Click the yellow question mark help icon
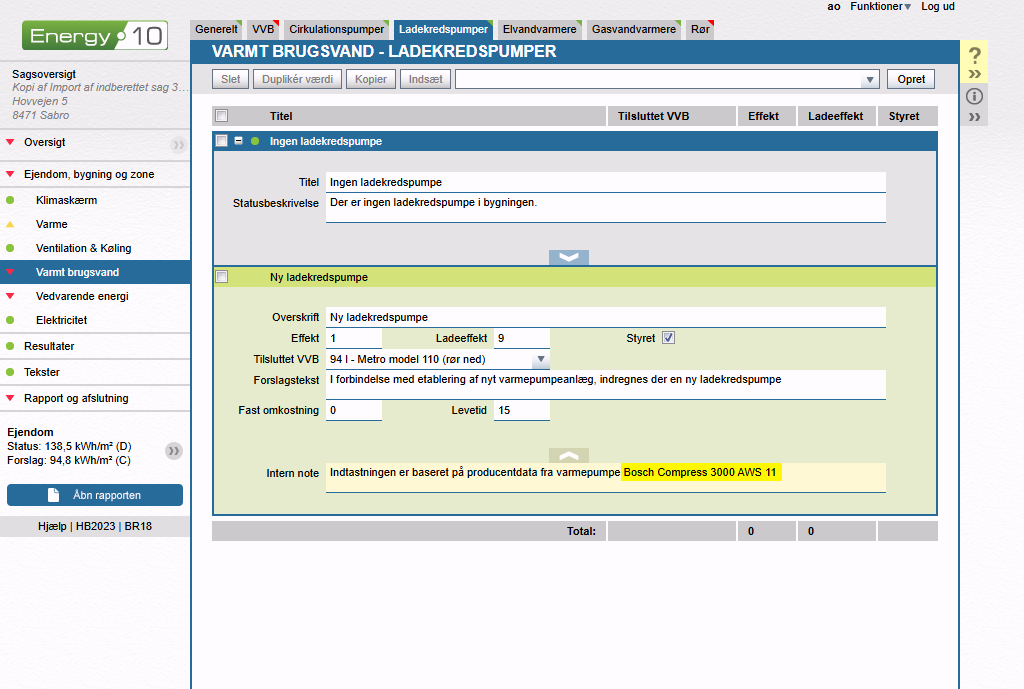 tap(975, 56)
